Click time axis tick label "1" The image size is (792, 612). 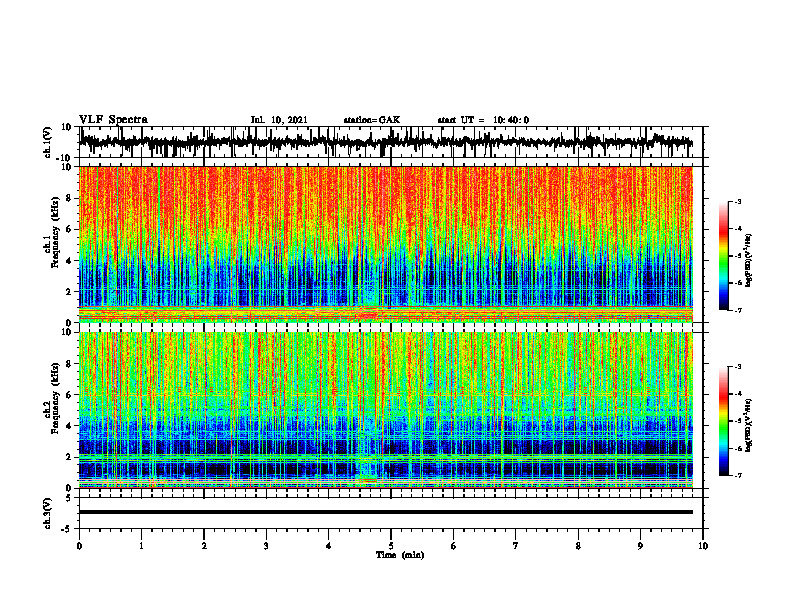141,546
